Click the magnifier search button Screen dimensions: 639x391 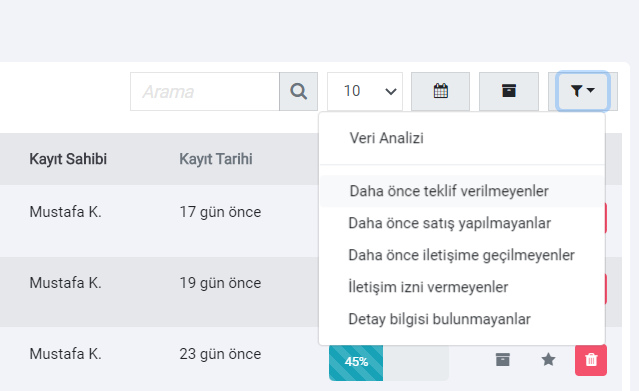298,91
